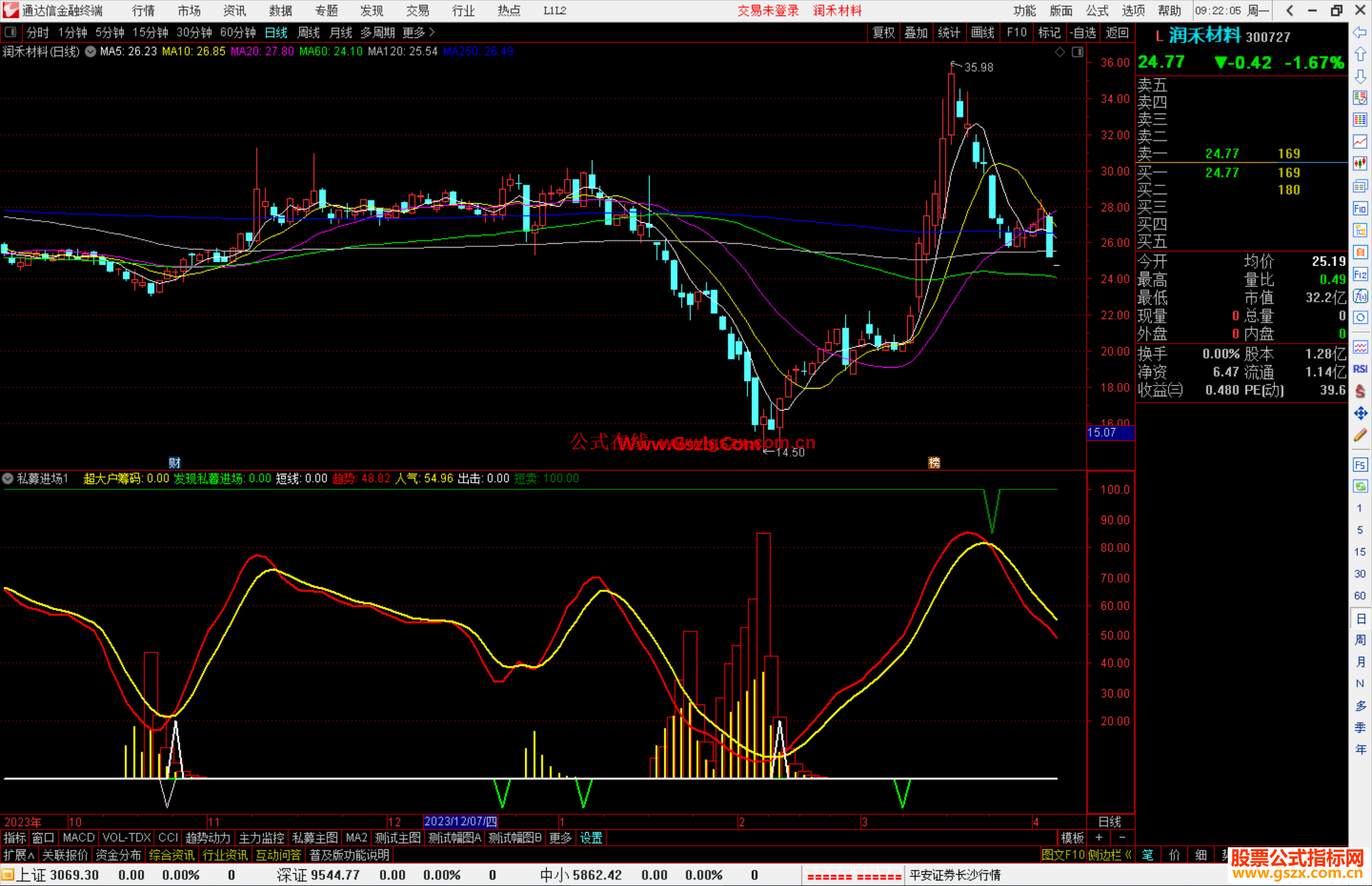The width and height of the screenshot is (1372, 886).
Task: Select the MACD indicator tab
Action: click(78, 838)
